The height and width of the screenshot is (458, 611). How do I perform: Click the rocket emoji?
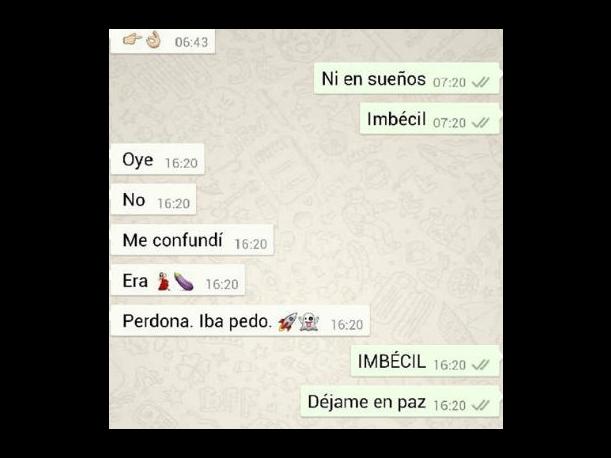288,322
